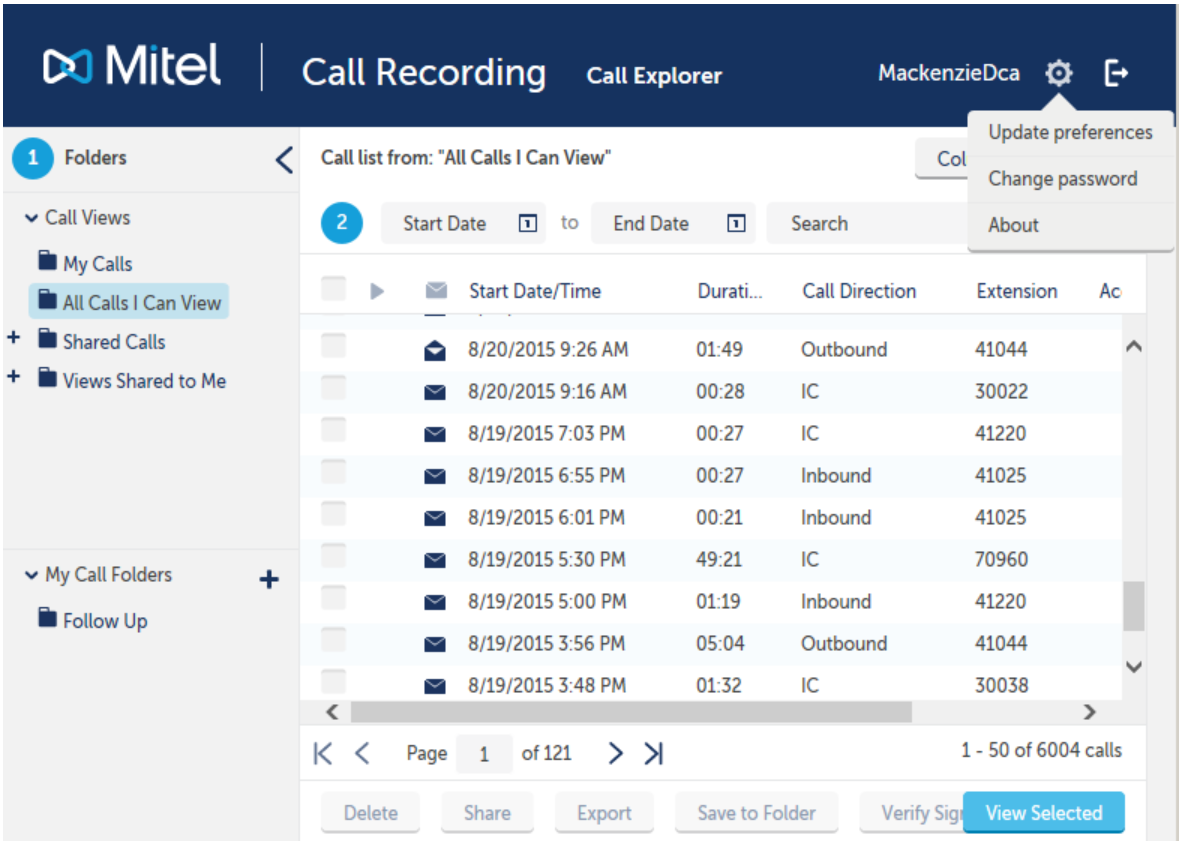Check the 8/19/2015 7:03 PM call box
1183x848 pixels.
point(333,430)
